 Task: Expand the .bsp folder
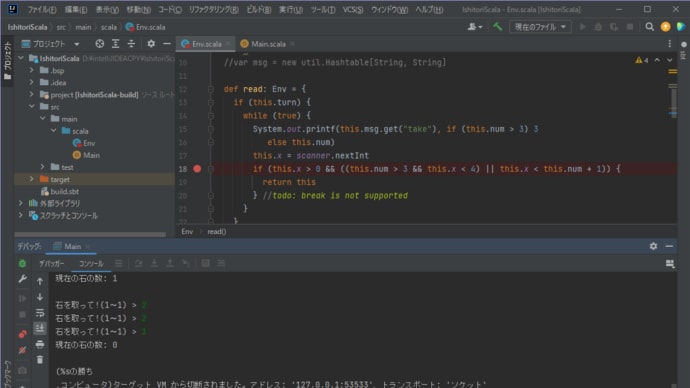pos(31,70)
